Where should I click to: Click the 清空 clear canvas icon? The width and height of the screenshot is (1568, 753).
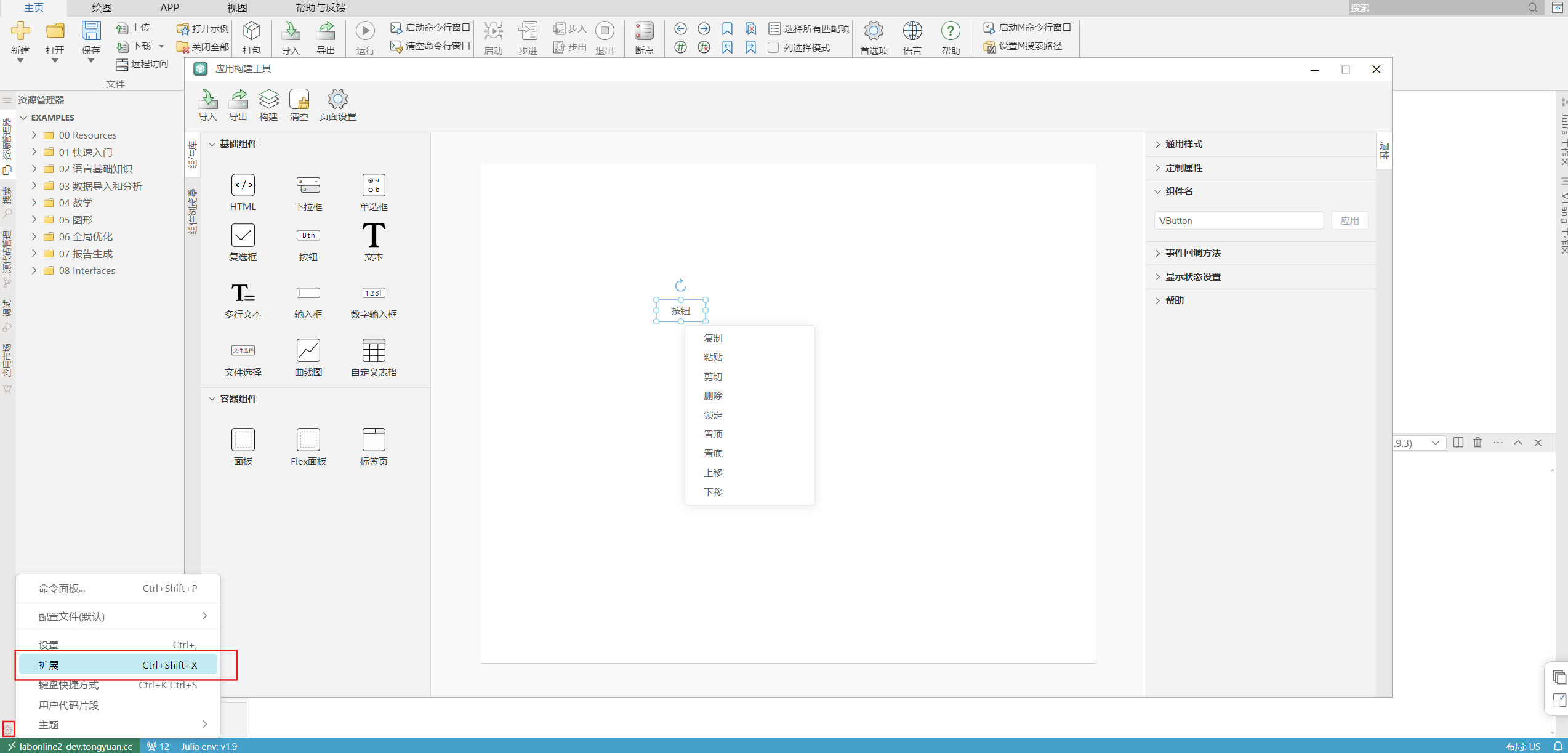(x=299, y=100)
